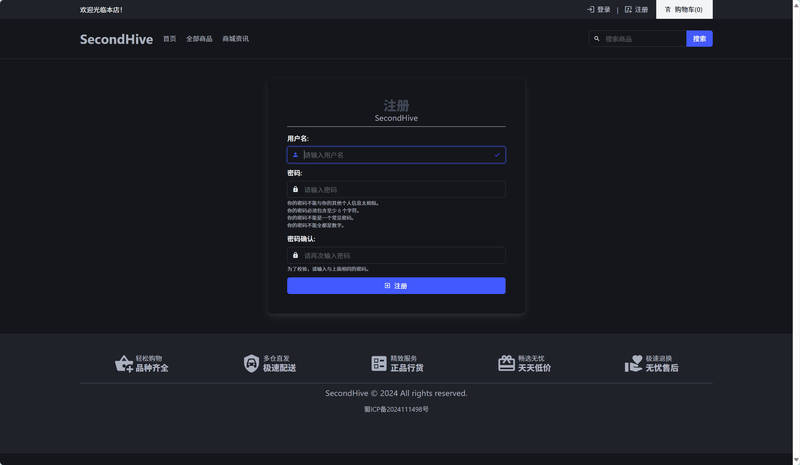Click the user icon in username field

295,155
